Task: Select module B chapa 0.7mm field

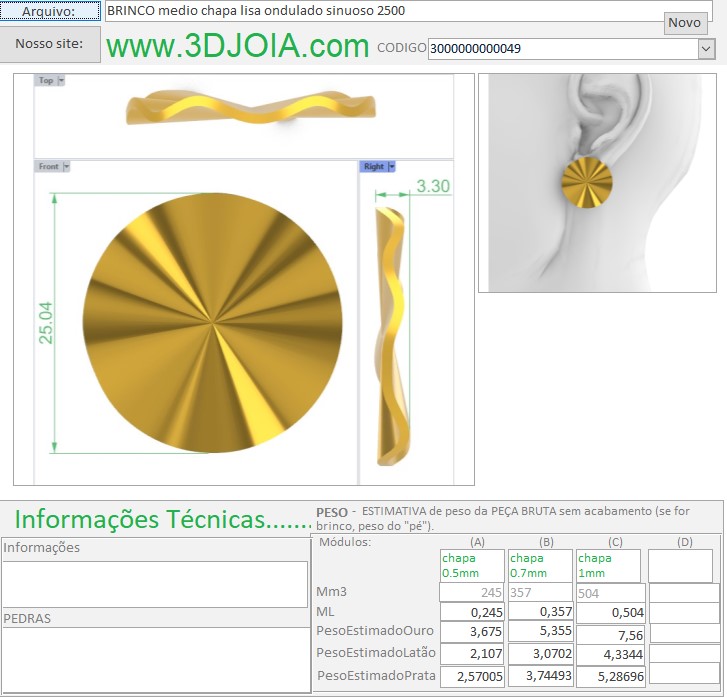Action: (x=540, y=566)
